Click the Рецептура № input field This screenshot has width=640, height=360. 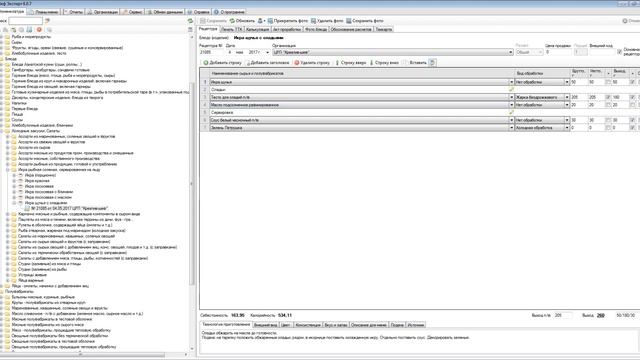[211, 52]
